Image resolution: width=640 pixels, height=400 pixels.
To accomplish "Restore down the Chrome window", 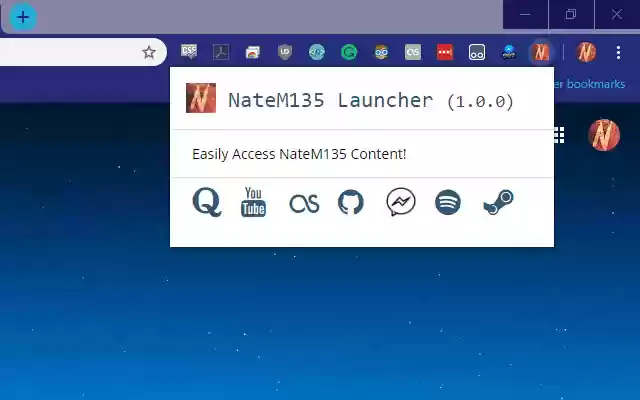I will click(x=571, y=15).
